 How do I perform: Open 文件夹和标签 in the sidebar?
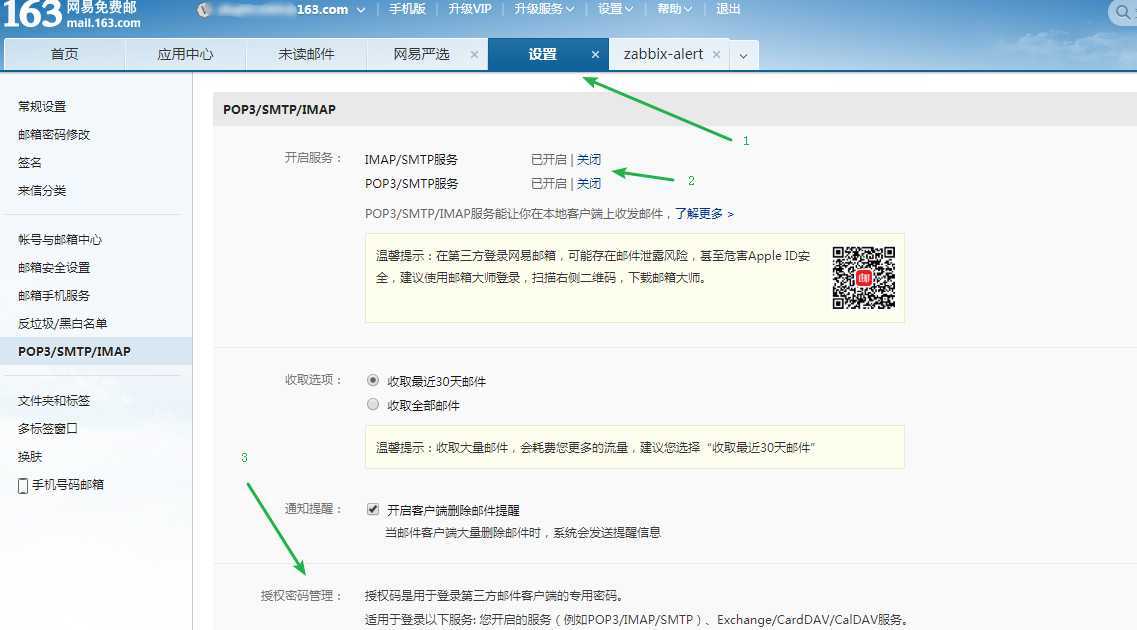point(54,401)
